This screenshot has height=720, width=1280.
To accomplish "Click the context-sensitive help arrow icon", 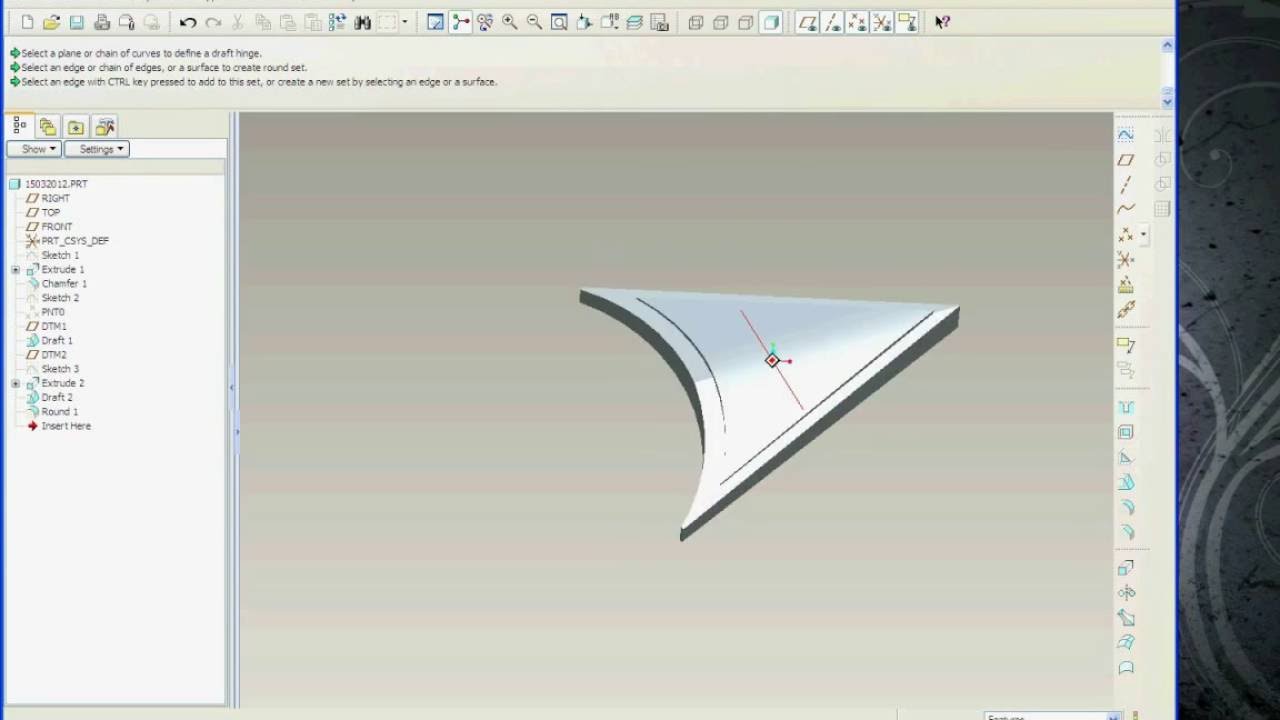I will pos(942,22).
